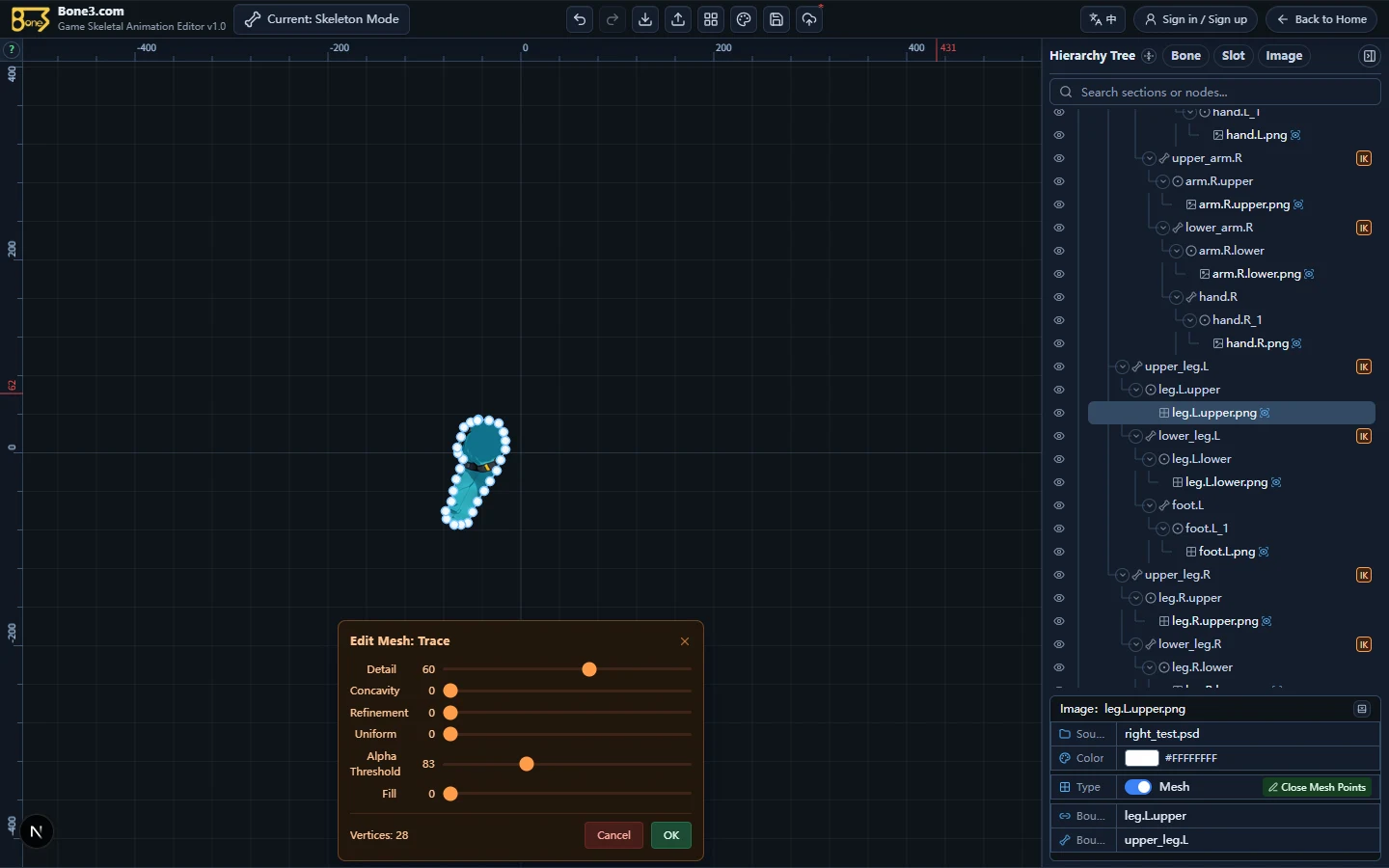
Task: Confirm the mesh trace with OK
Action: (x=671, y=835)
